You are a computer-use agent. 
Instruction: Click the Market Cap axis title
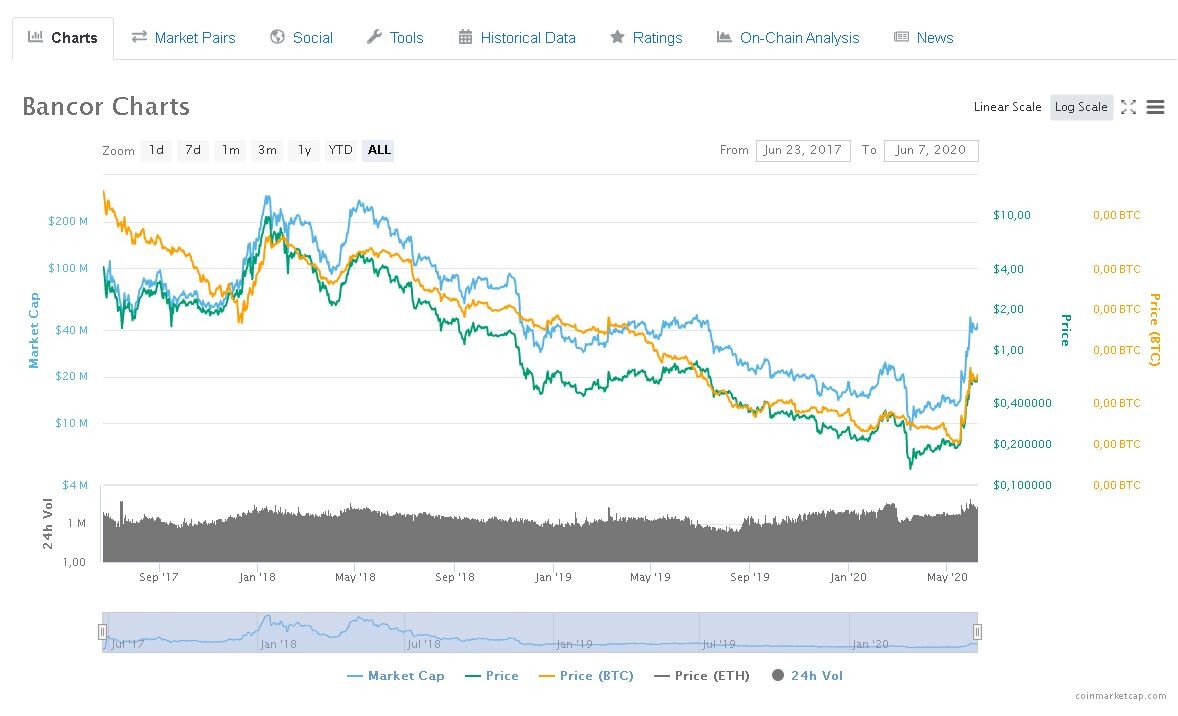tap(33, 331)
